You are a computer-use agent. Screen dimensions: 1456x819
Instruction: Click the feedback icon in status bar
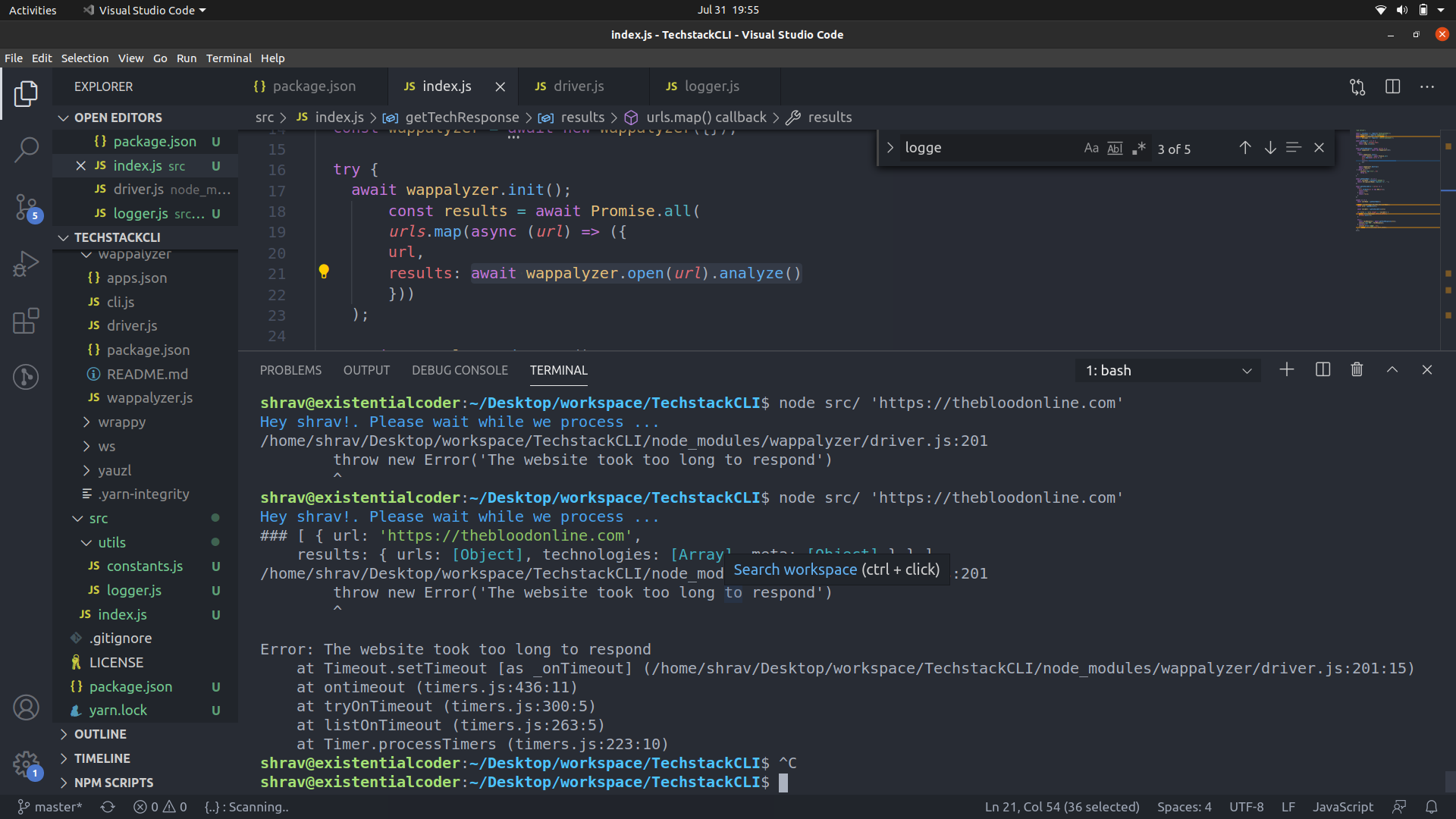coord(1399,807)
